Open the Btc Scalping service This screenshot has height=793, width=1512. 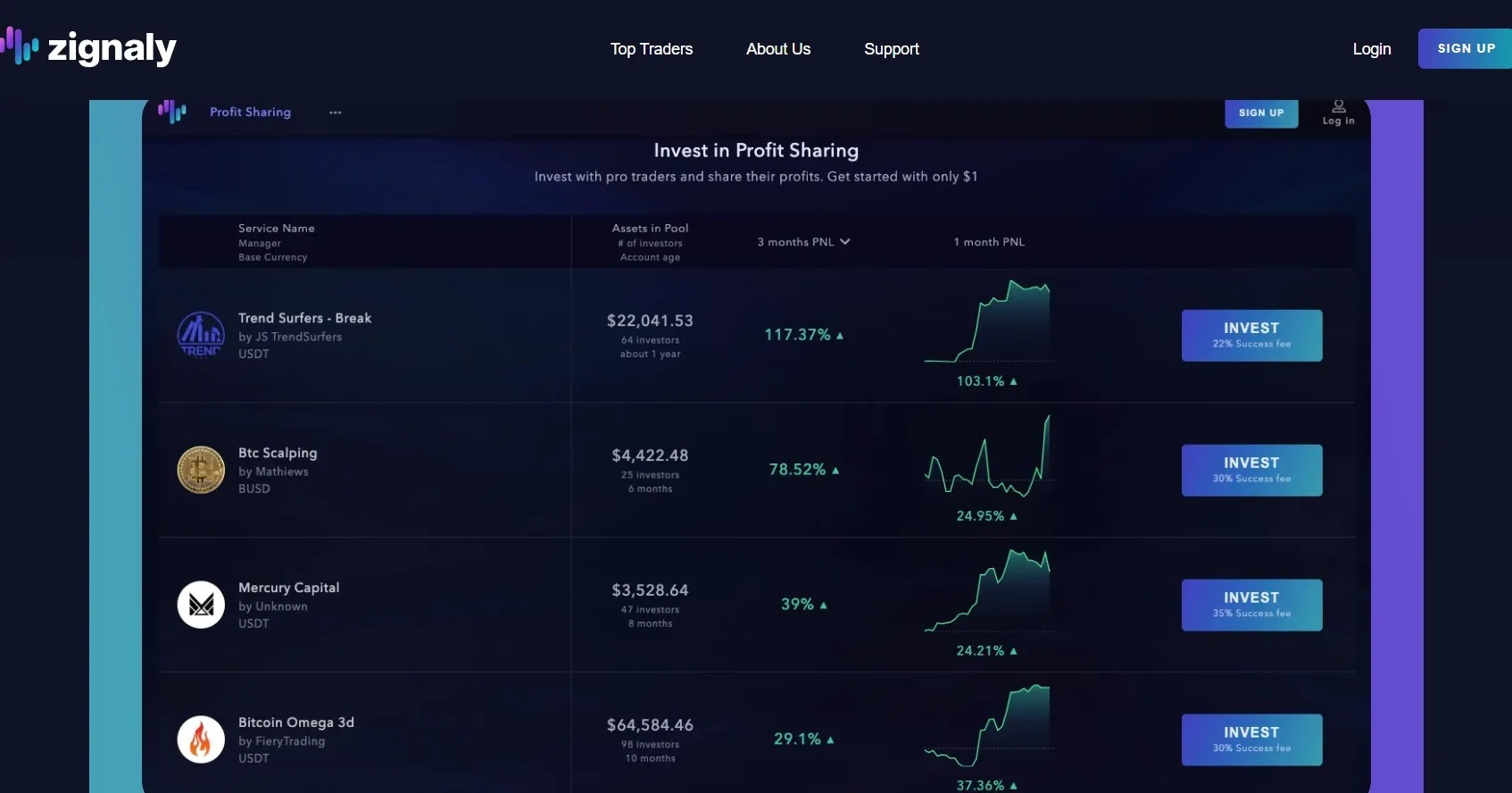coord(278,453)
